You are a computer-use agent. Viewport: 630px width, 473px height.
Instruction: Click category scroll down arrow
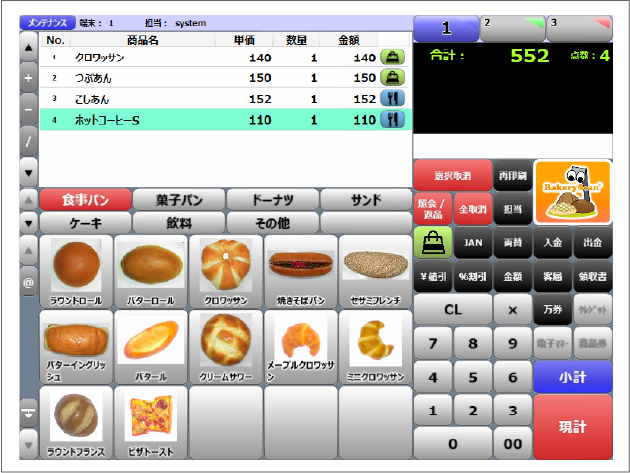pyautogui.click(x=29, y=223)
